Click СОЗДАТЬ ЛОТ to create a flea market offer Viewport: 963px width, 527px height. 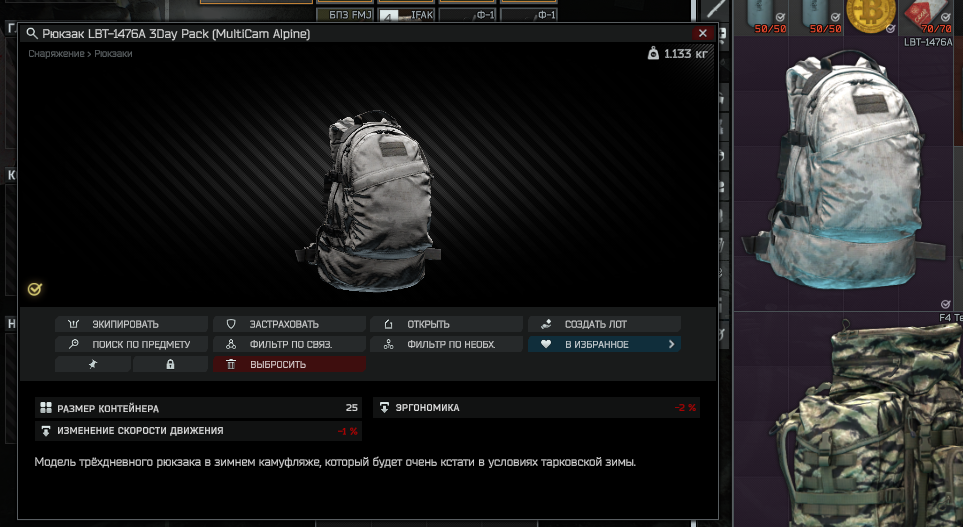604,324
